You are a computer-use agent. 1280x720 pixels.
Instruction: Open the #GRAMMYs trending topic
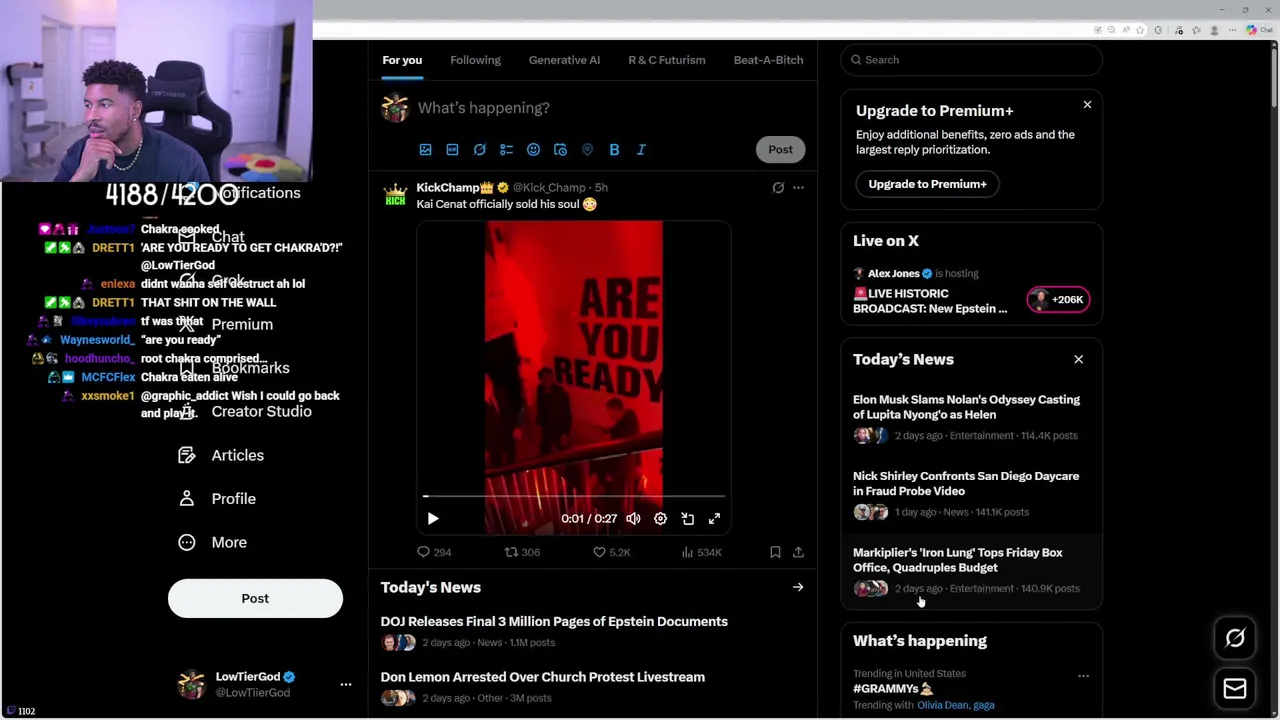tap(892, 689)
